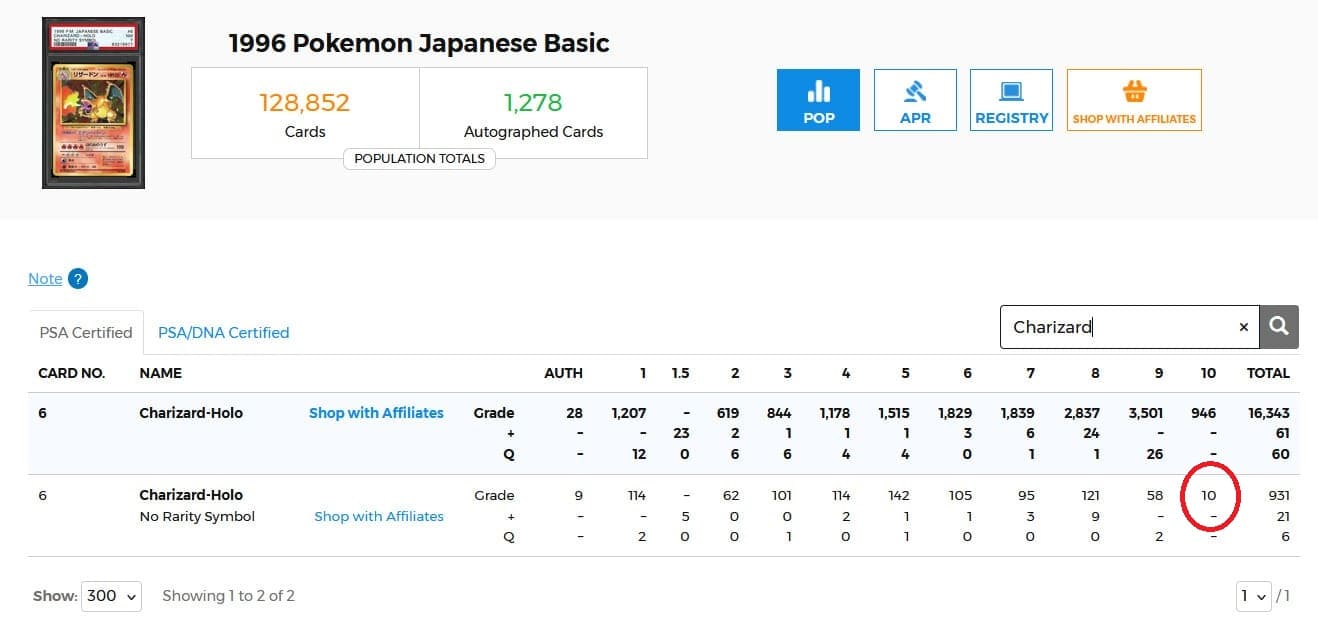The height and width of the screenshot is (633, 1318).
Task: Open the POP bar chart button
Action: pos(818,100)
